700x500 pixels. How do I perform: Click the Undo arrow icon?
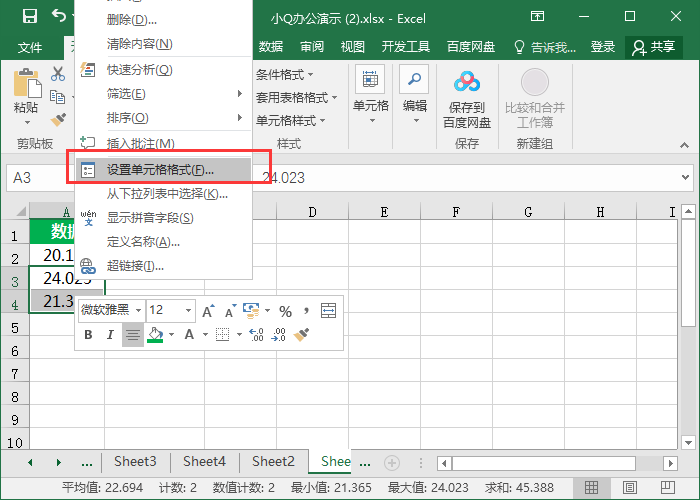[58, 16]
